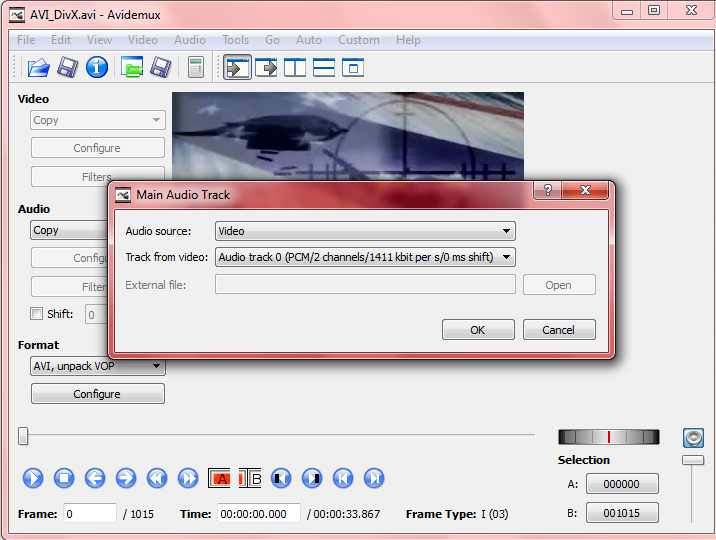Stop playback with the Stop button
716x540 pixels.
click(x=64, y=478)
